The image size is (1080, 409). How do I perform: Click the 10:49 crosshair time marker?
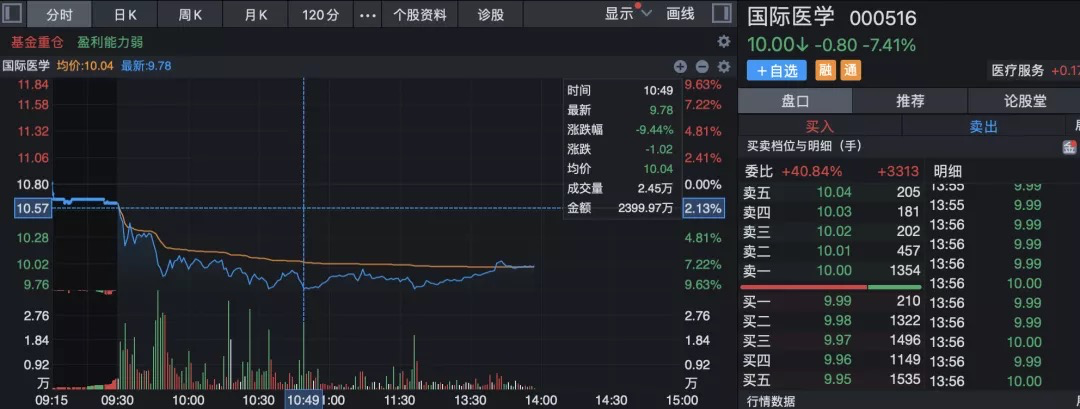[x=303, y=399]
